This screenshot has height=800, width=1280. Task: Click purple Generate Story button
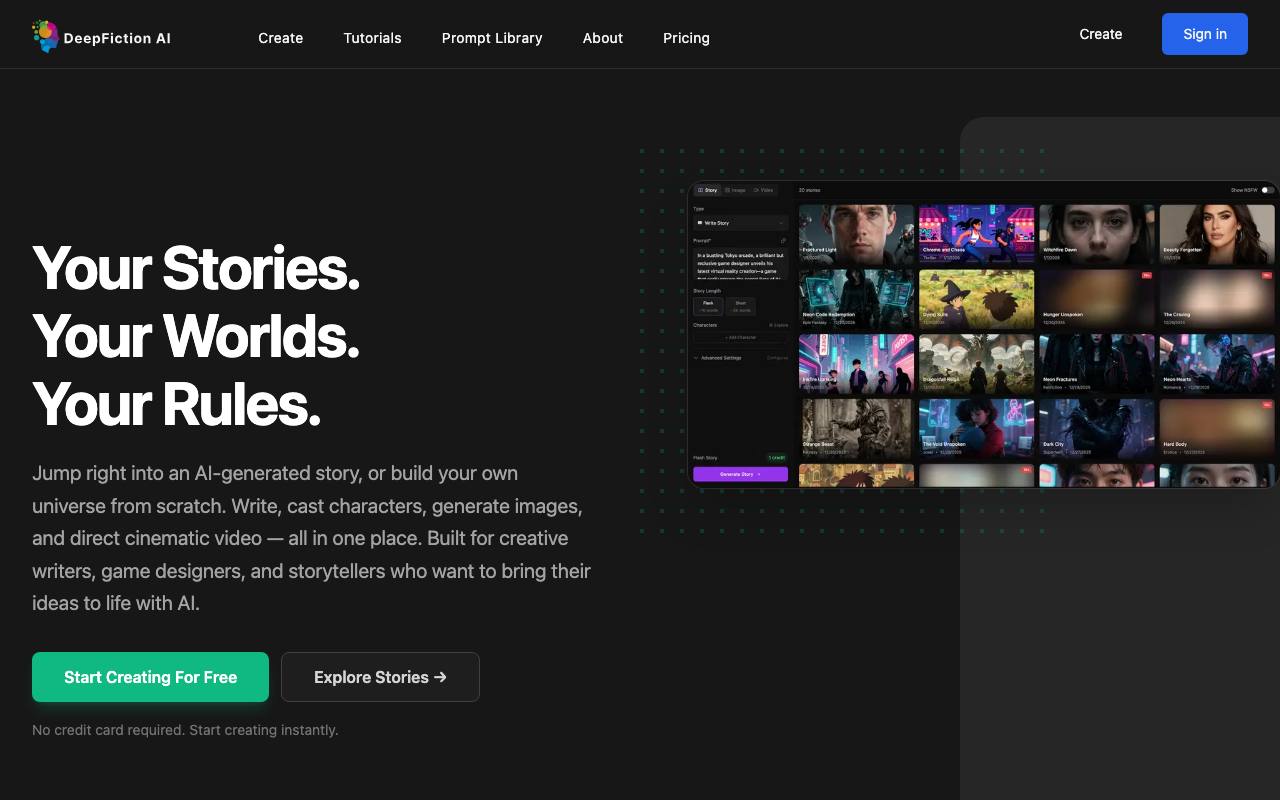pyautogui.click(x=740, y=474)
